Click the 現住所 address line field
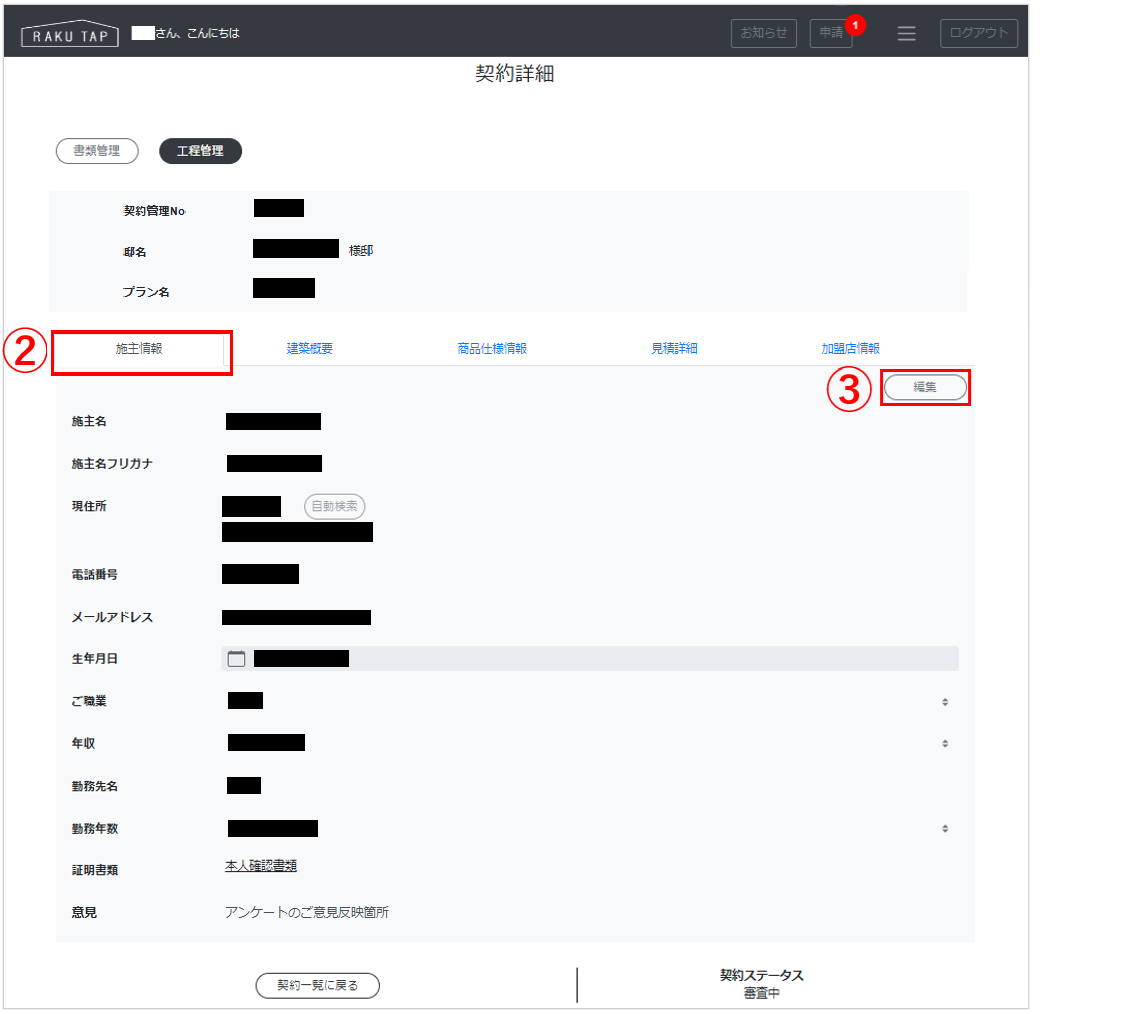This screenshot has width=1137, height=1014. click(297, 532)
